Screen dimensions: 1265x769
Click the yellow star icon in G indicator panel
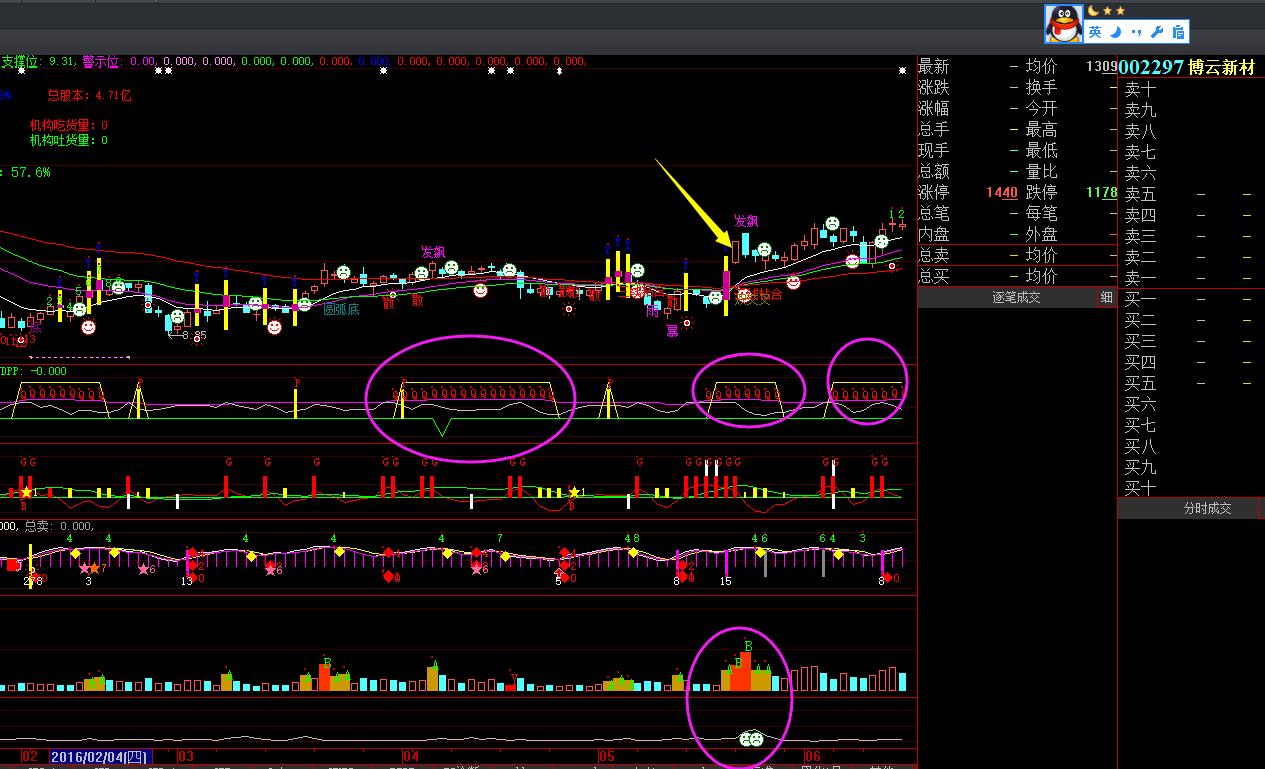point(26,492)
